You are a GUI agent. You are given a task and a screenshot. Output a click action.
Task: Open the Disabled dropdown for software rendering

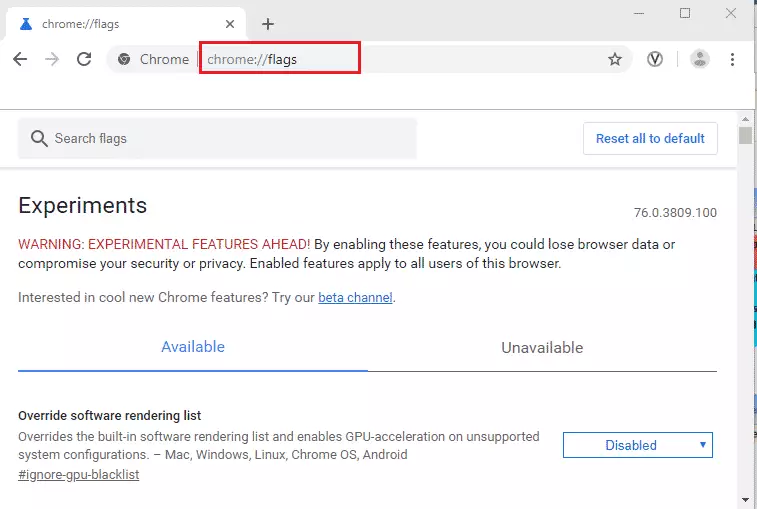[x=637, y=445]
